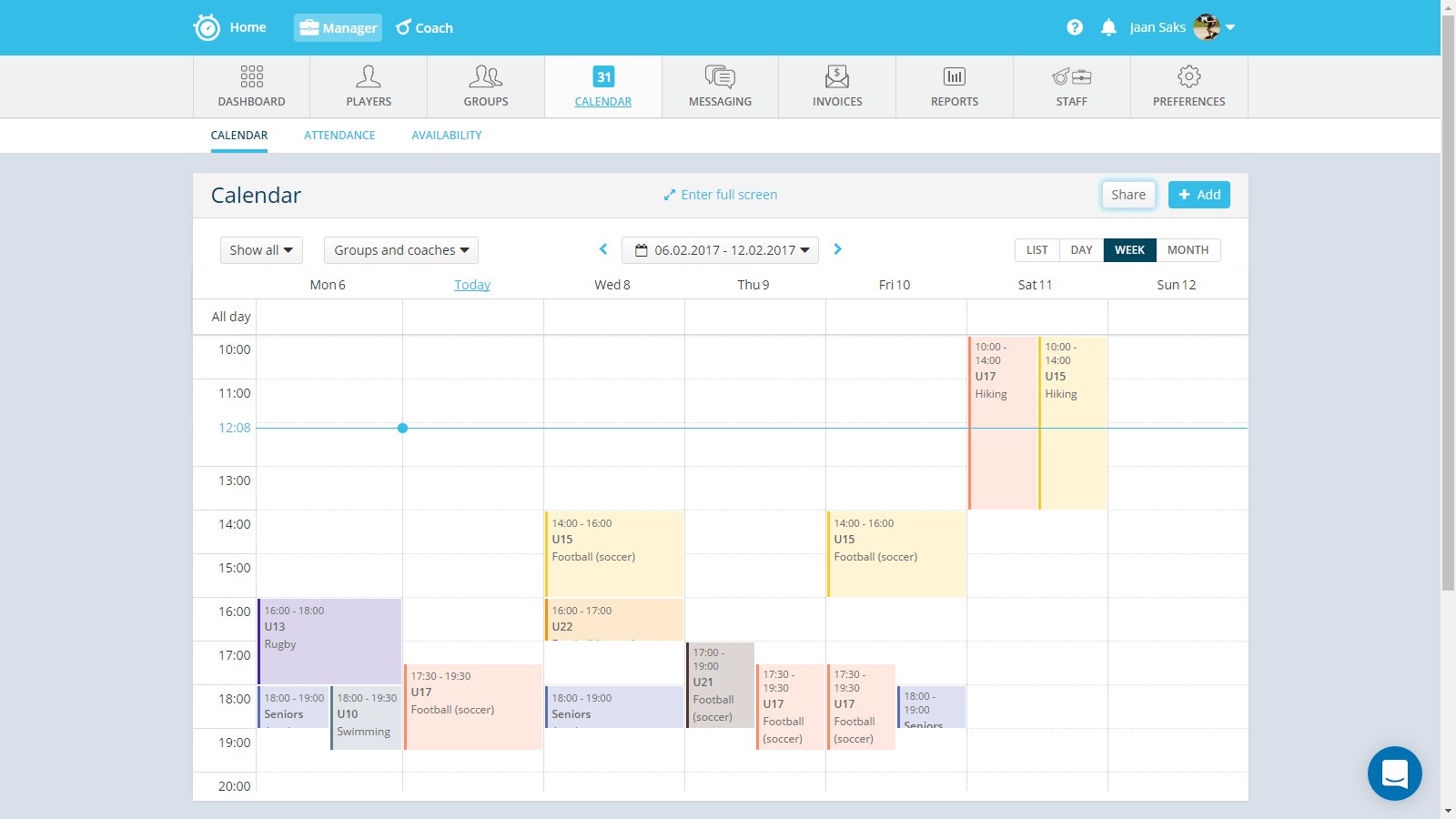Click the notifications bell icon
The image size is (1456, 819).
click(1108, 27)
